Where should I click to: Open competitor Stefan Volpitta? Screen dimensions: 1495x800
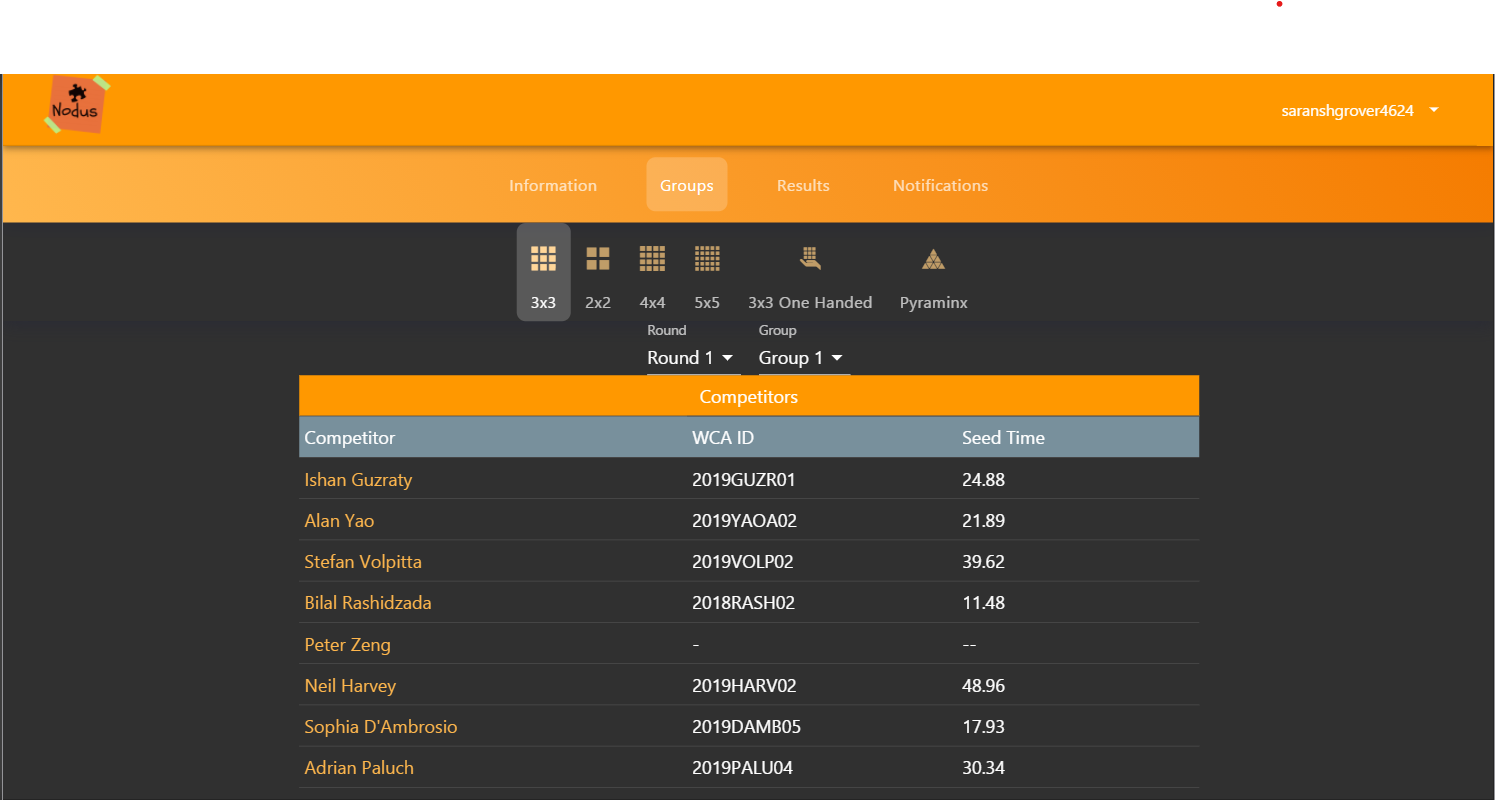tap(363, 562)
